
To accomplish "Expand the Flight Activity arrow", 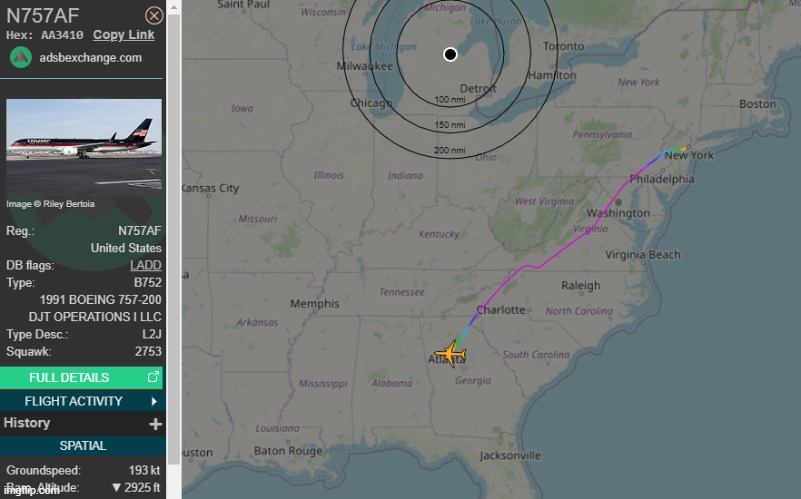I will (154, 401).
